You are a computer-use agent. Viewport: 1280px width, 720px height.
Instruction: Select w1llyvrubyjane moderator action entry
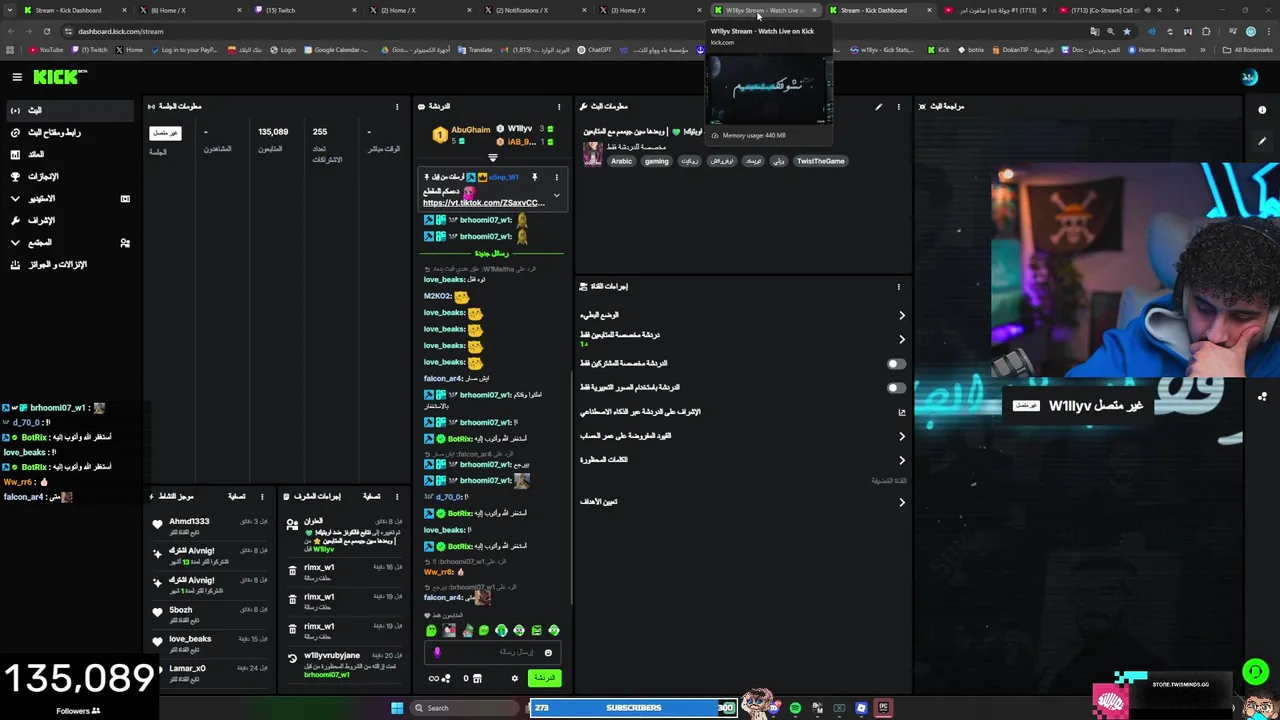(x=345, y=664)
